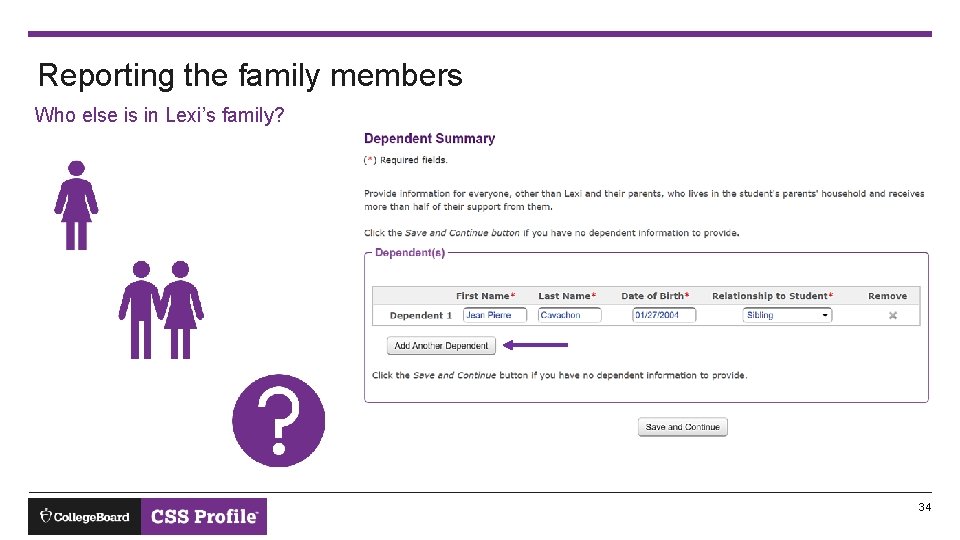960x540 pixels.
Task: Click the Dependent Summary heading
Action: point(429,139)
